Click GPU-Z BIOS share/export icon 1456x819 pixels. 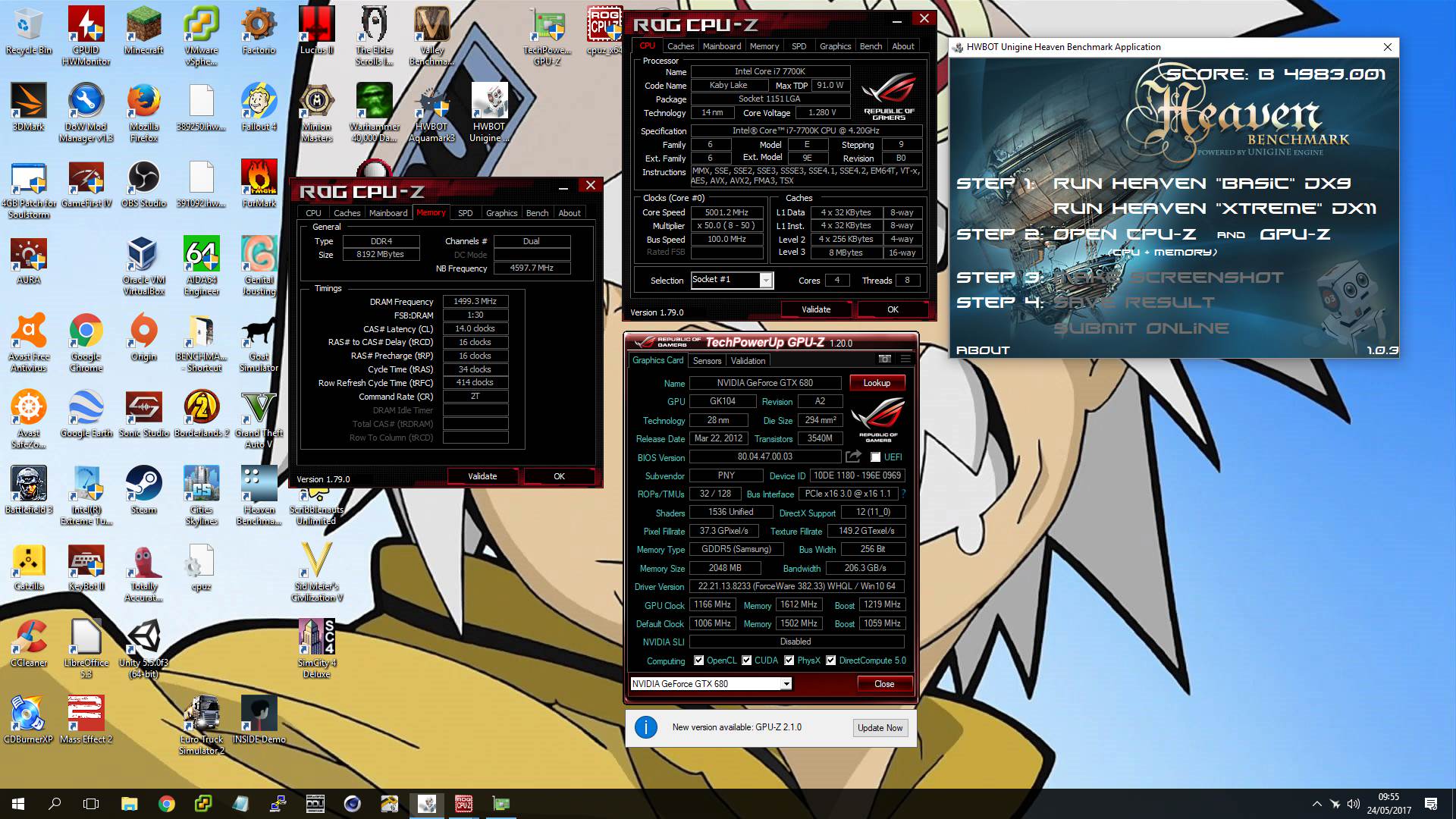coord(853,457)
